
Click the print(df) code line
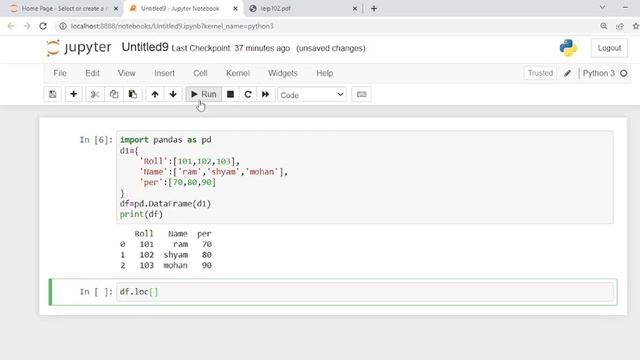point(141,214)
